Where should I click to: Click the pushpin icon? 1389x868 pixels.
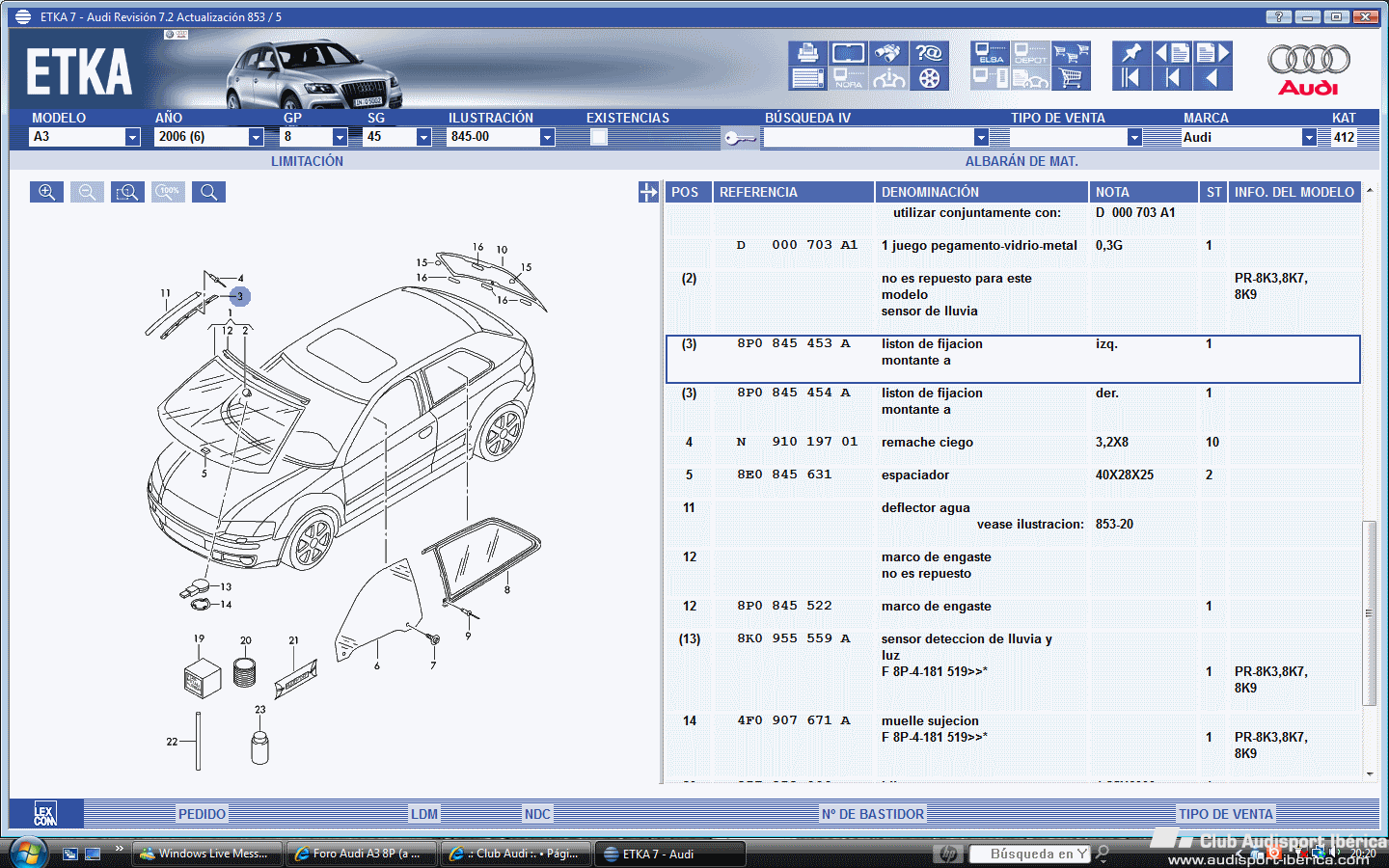1131,53
